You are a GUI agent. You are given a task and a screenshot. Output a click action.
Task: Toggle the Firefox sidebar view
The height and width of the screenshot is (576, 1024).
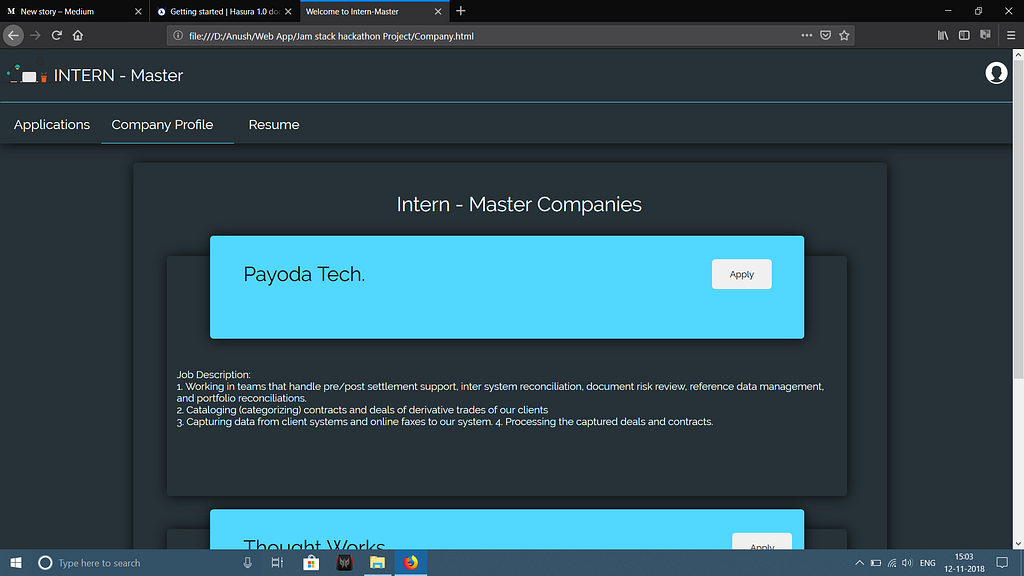click(x=964, y=35)
